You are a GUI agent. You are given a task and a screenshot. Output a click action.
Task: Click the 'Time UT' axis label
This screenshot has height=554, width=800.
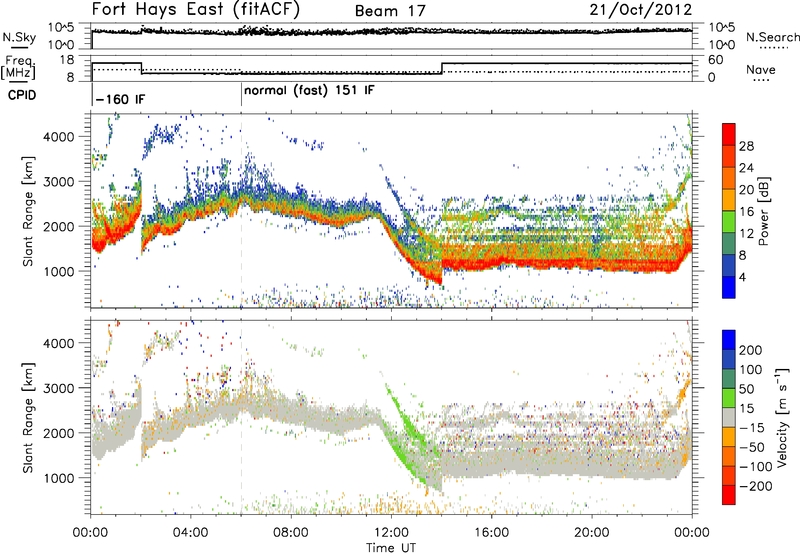(391, 548)
